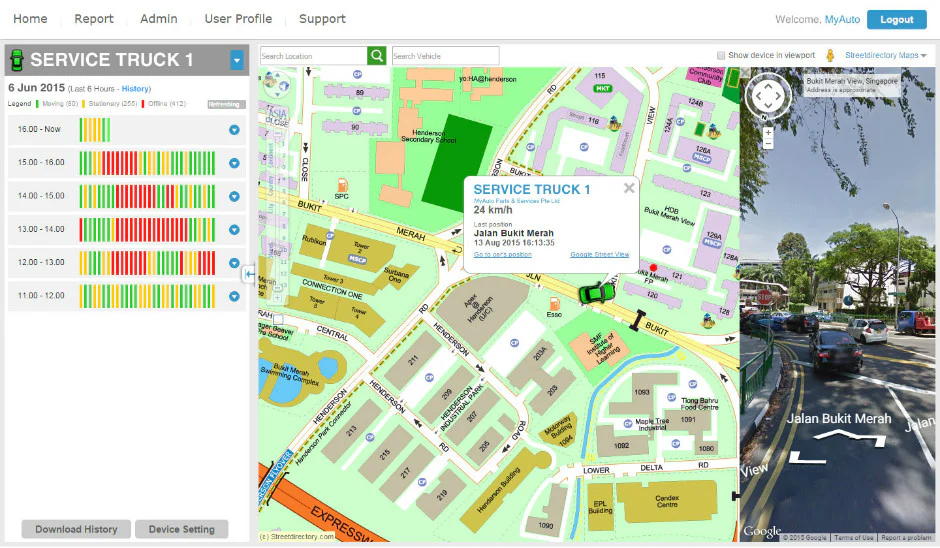Zoom in the street view panel
Image resolution: width=940 pixels, height=548 pixels.
(768, 133)
